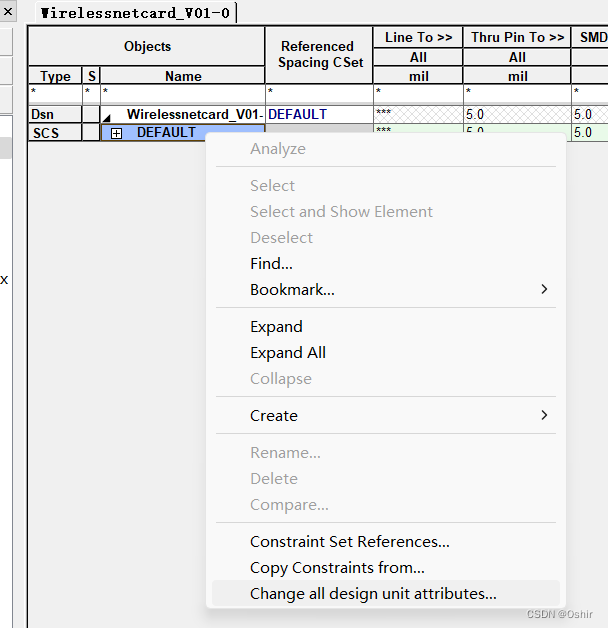Open Constraint Set References...
Viewport: 608px width, 628px height.
click(350, 542)
